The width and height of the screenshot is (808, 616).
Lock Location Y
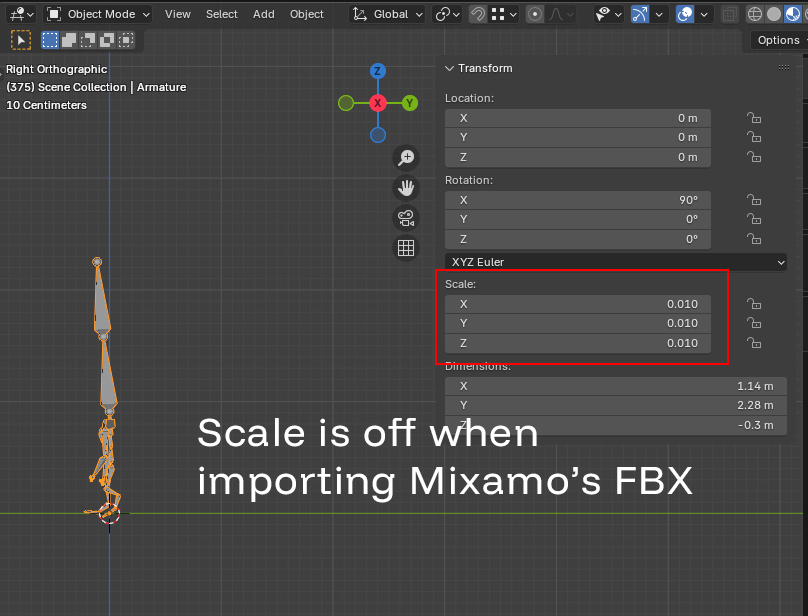[754, 137]
